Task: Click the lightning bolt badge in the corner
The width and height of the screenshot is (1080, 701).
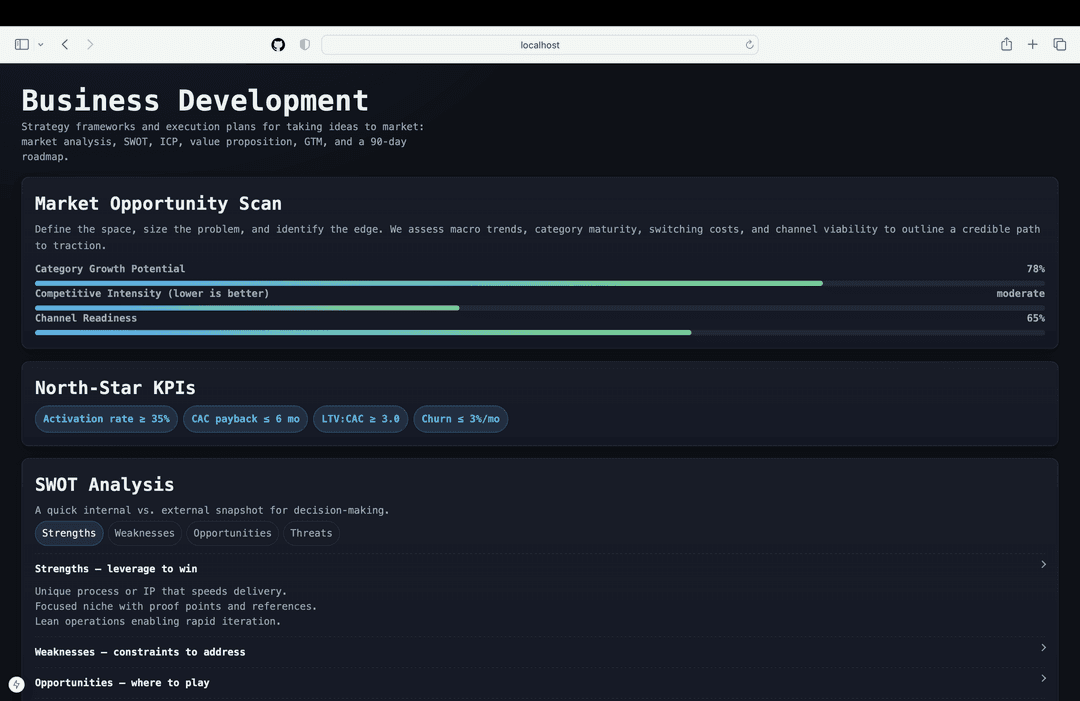Action: tap(16, 684)
